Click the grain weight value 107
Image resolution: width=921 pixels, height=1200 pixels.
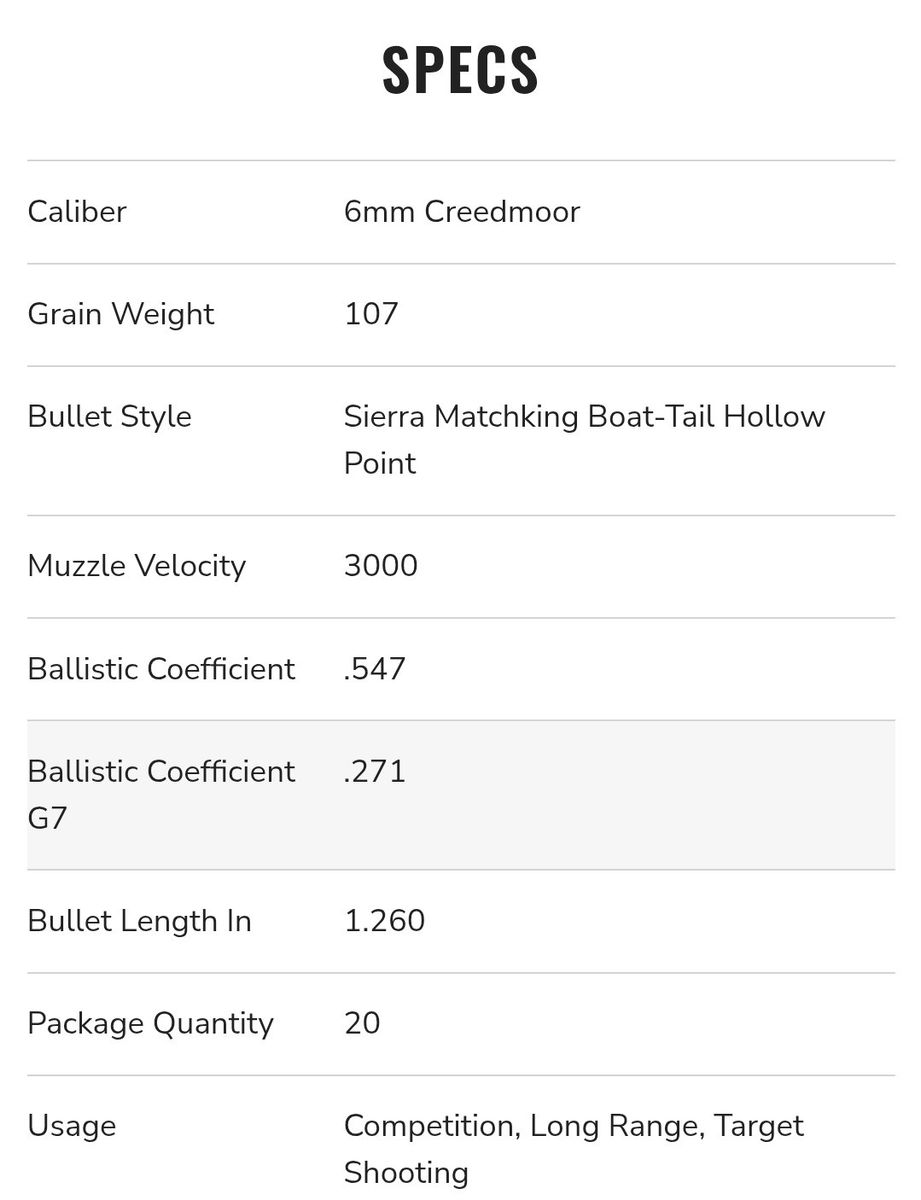coord(371,314)
